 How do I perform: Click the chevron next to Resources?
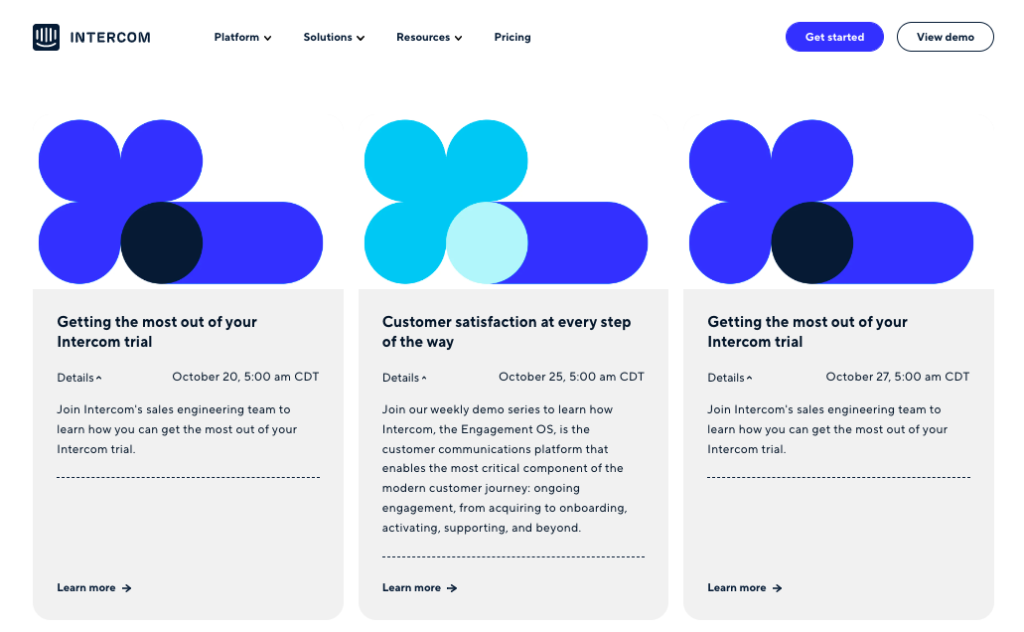pyautogui.click(x=458, y=38)
